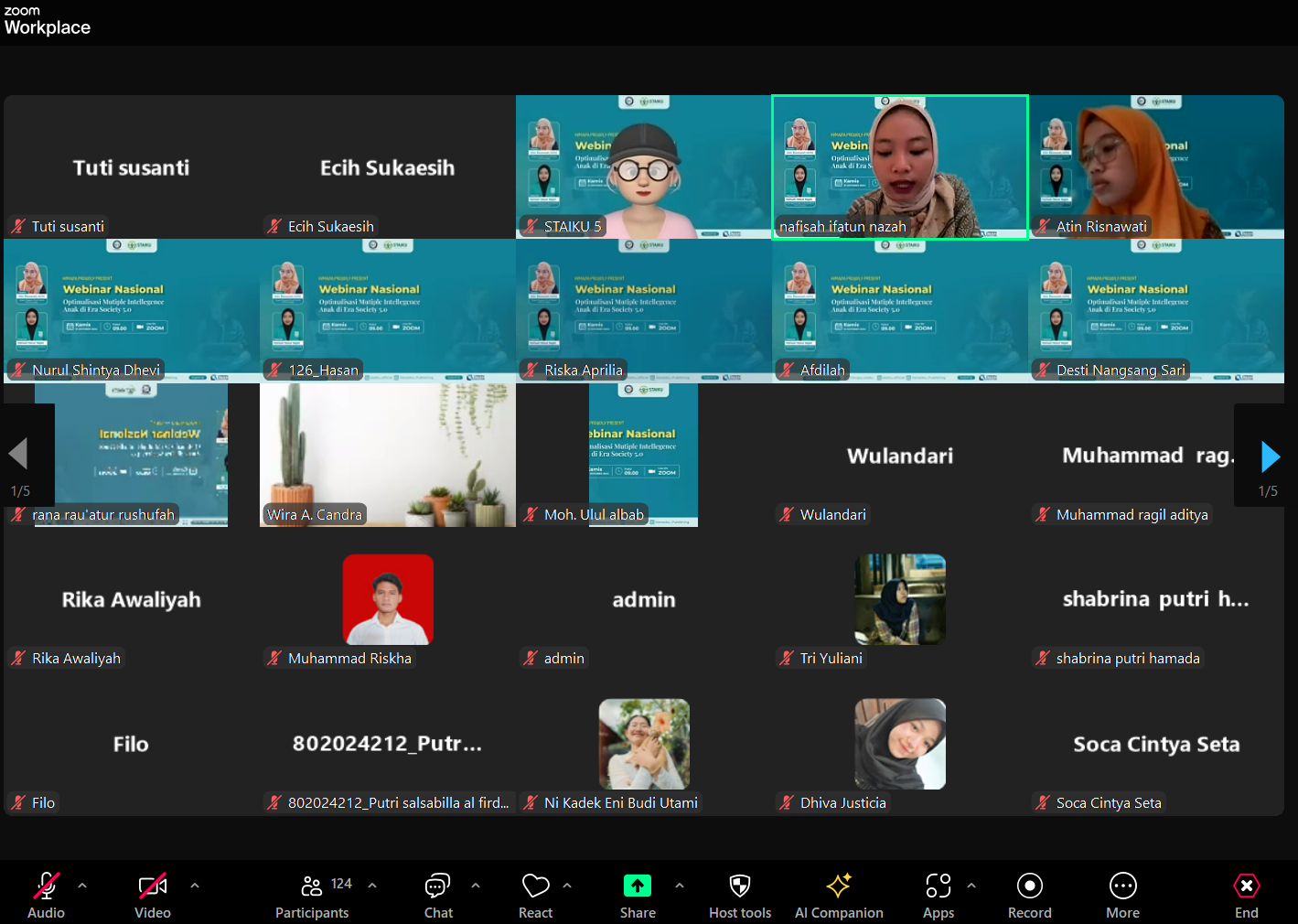Viewport: 1298px width, 924px height.
Task: Open the React emoji menu
Action: (x=535, y=896)
